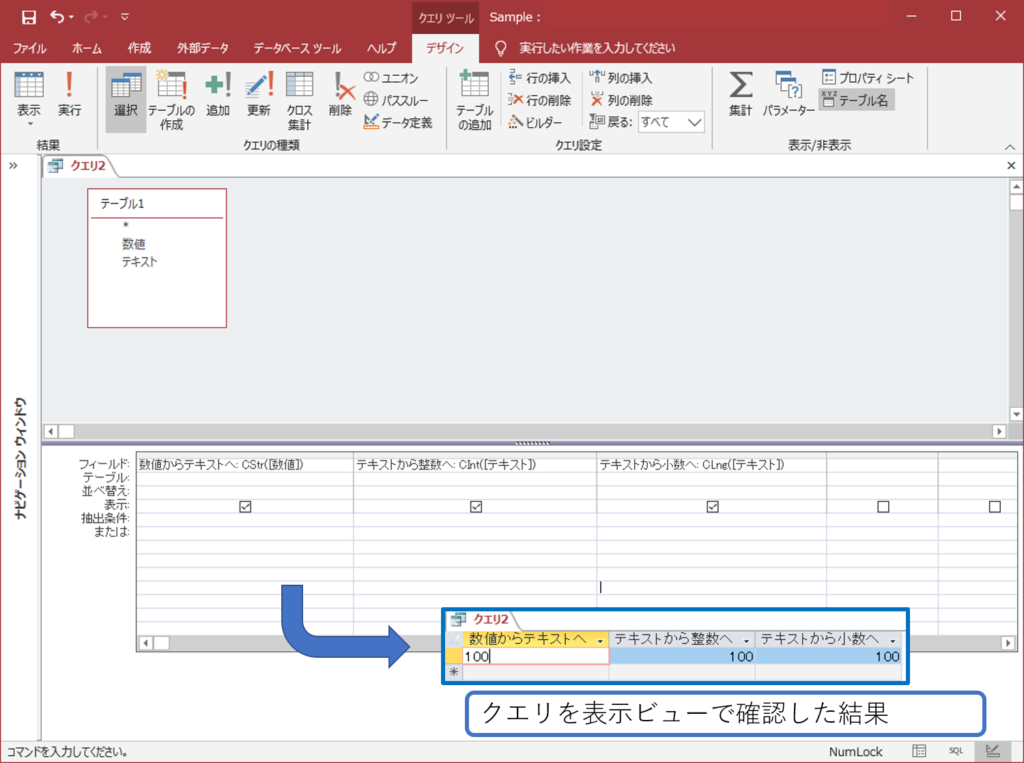The image size is (1024, 763).
Task: Click the 実行したい作業を入力してください search box
Action: pyautogui.click(x=597, y=48)
